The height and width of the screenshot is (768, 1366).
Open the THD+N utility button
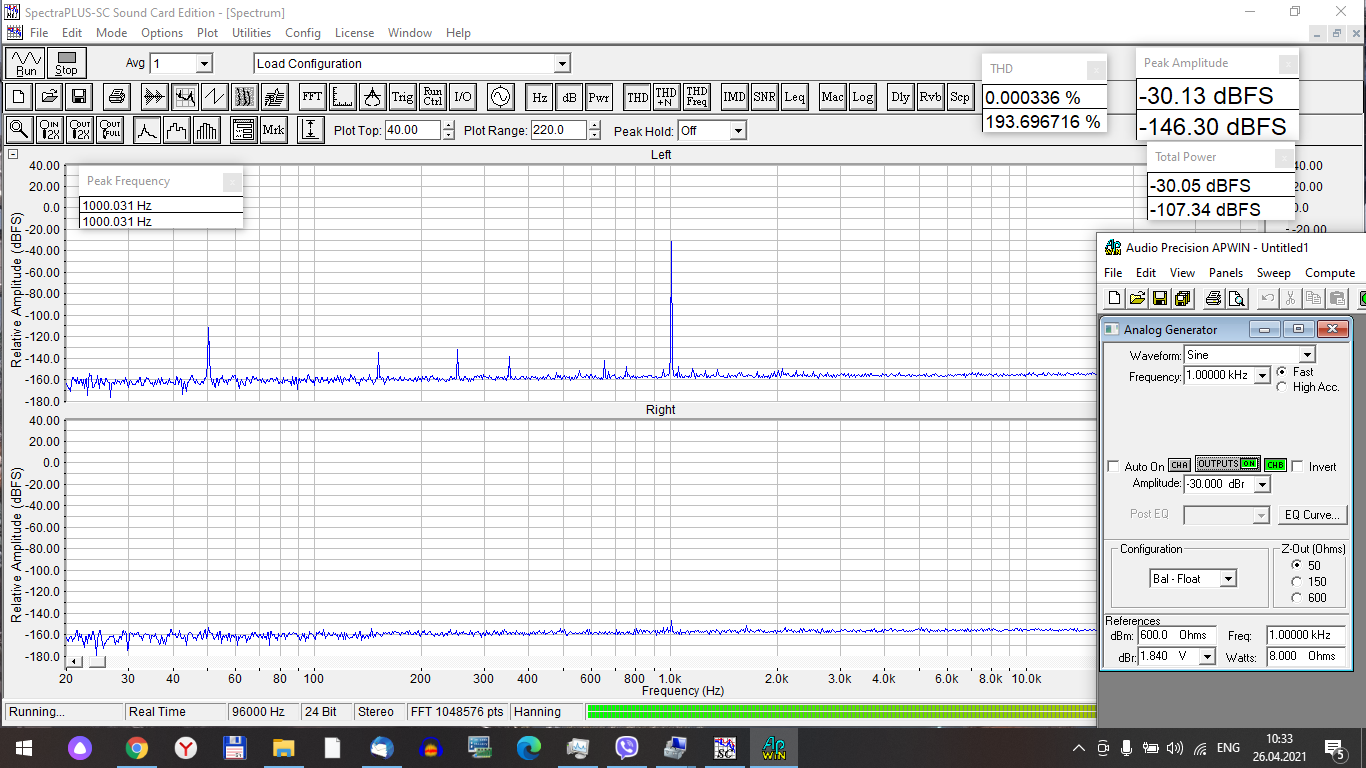[x=667, y=97]
